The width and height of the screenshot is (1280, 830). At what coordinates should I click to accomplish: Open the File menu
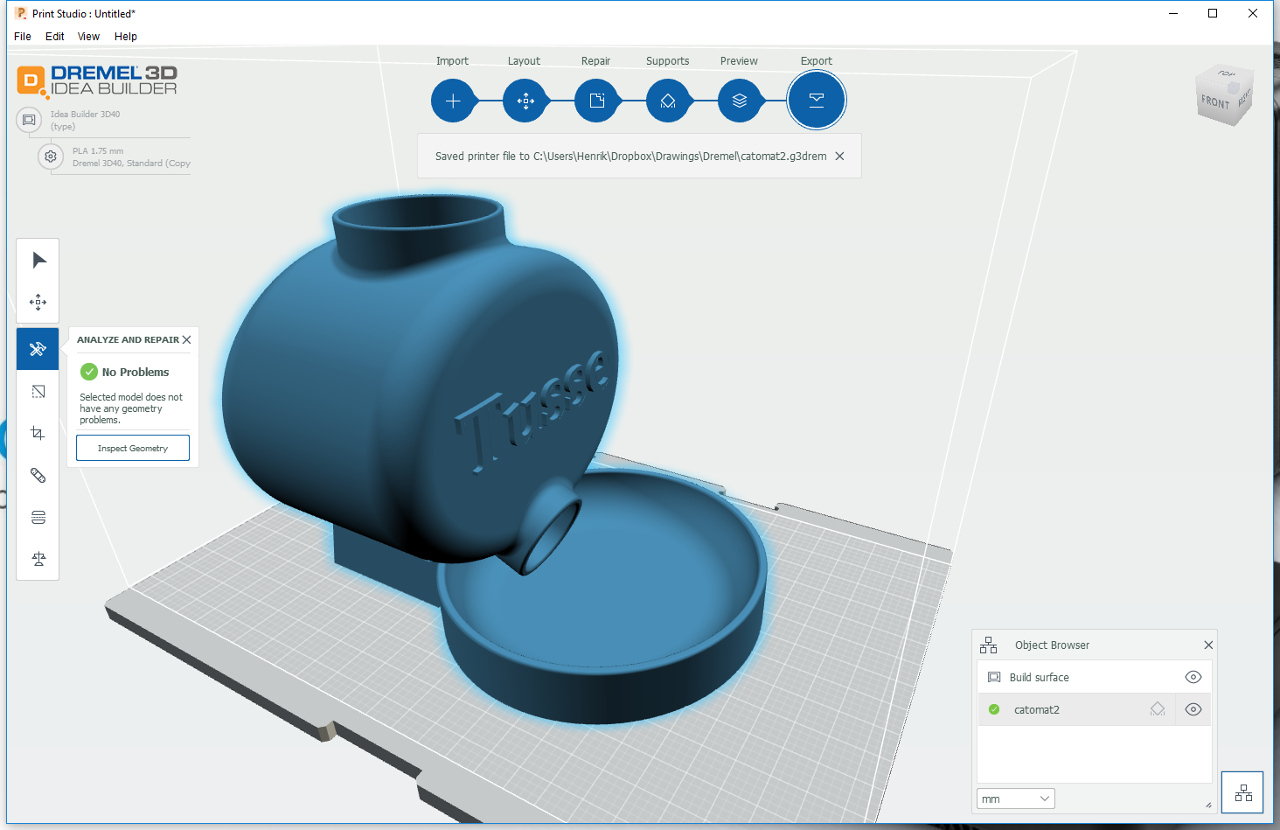23,36
